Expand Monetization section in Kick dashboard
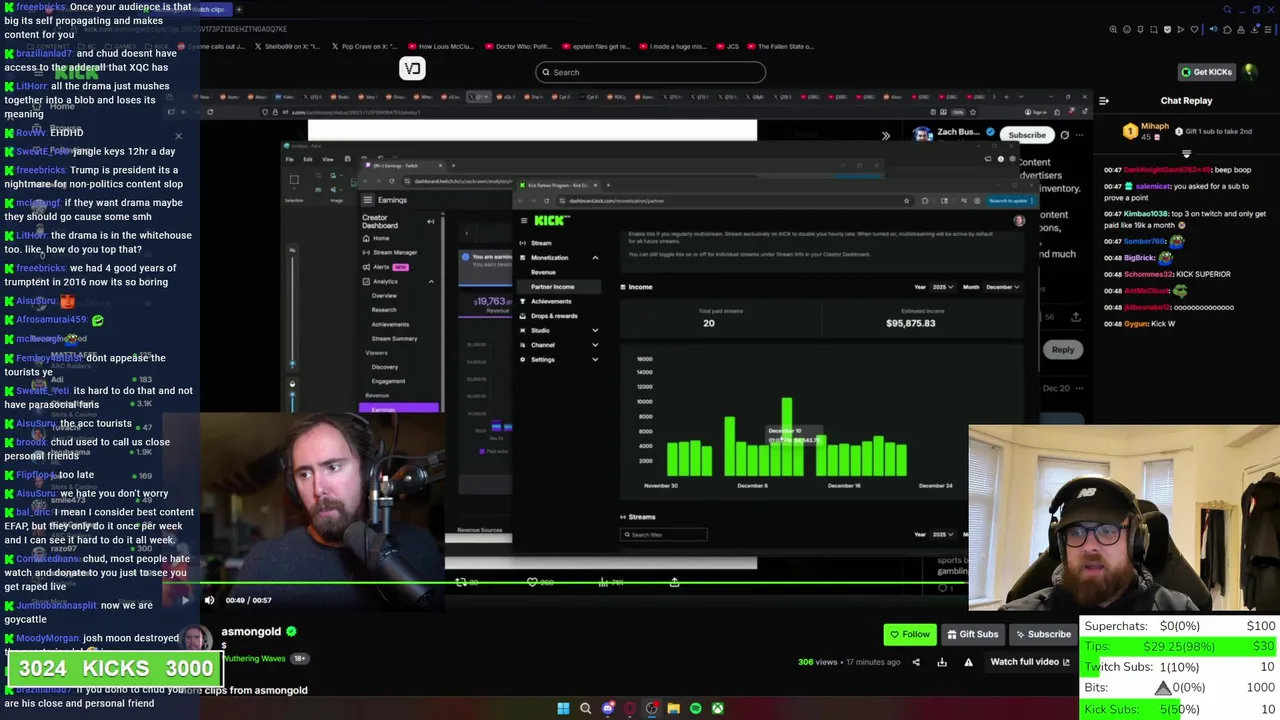The height and width of the screenshot is (720, 1280). coord(558,258)
